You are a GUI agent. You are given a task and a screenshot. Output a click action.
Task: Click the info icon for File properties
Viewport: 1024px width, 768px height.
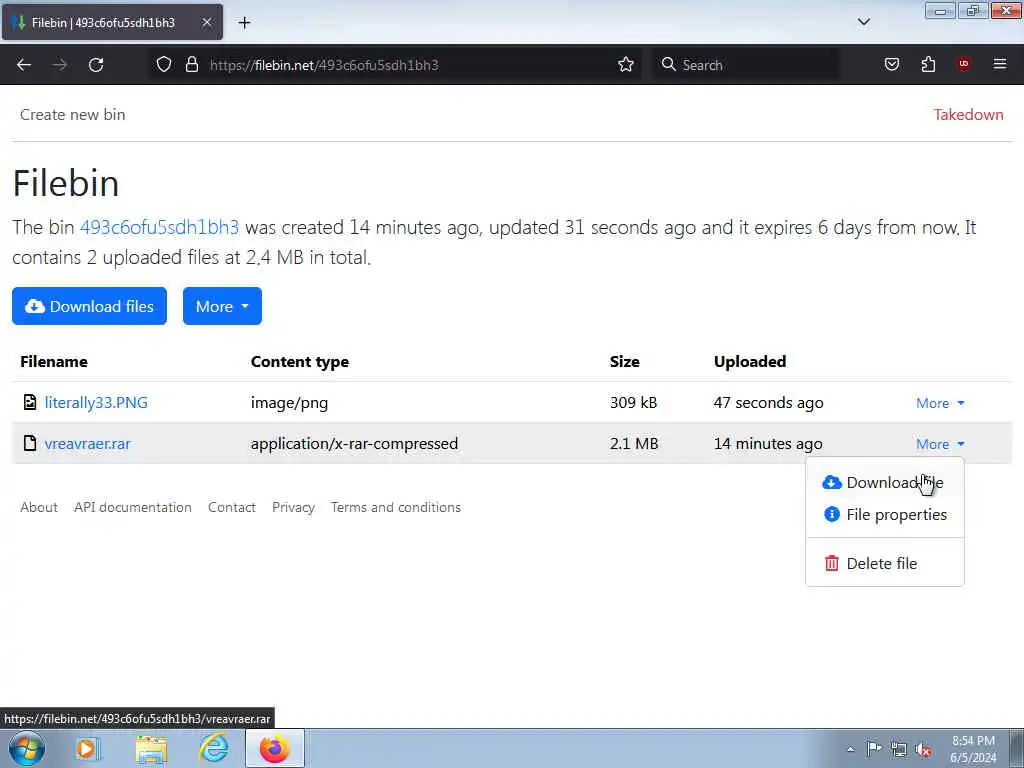pos(831,515)
